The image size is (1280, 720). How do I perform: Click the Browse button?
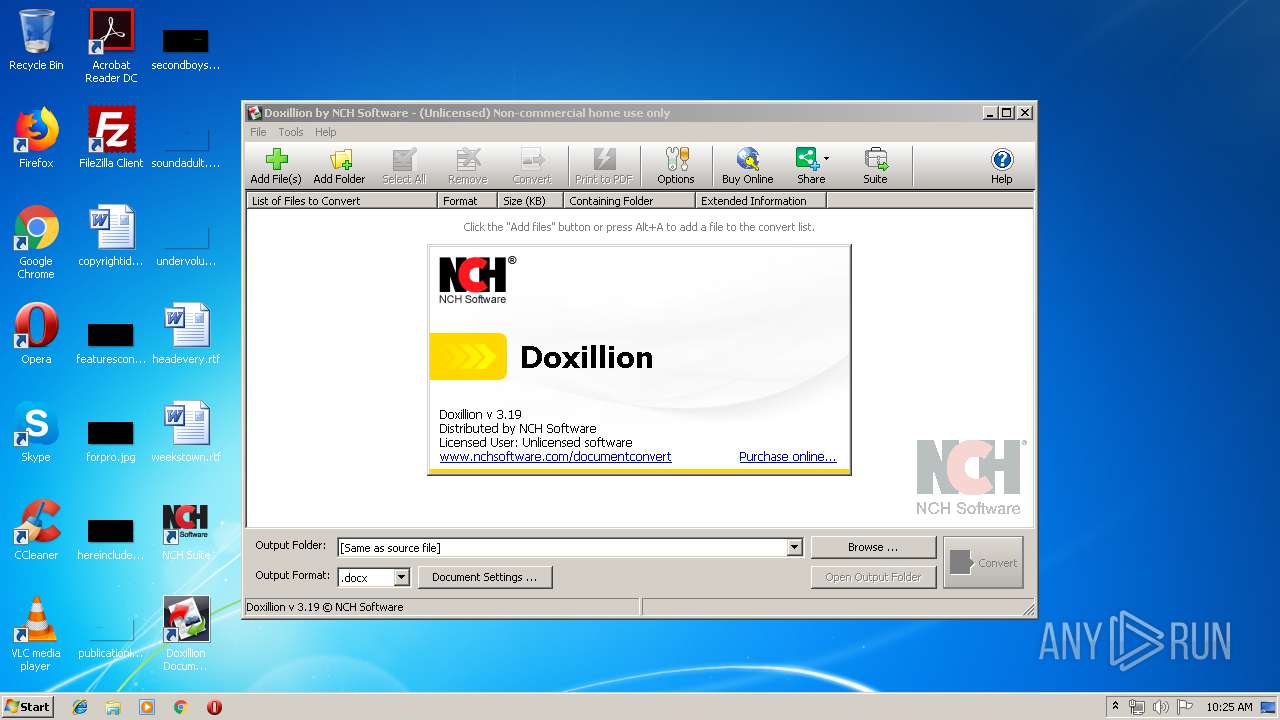pos(873,548)
